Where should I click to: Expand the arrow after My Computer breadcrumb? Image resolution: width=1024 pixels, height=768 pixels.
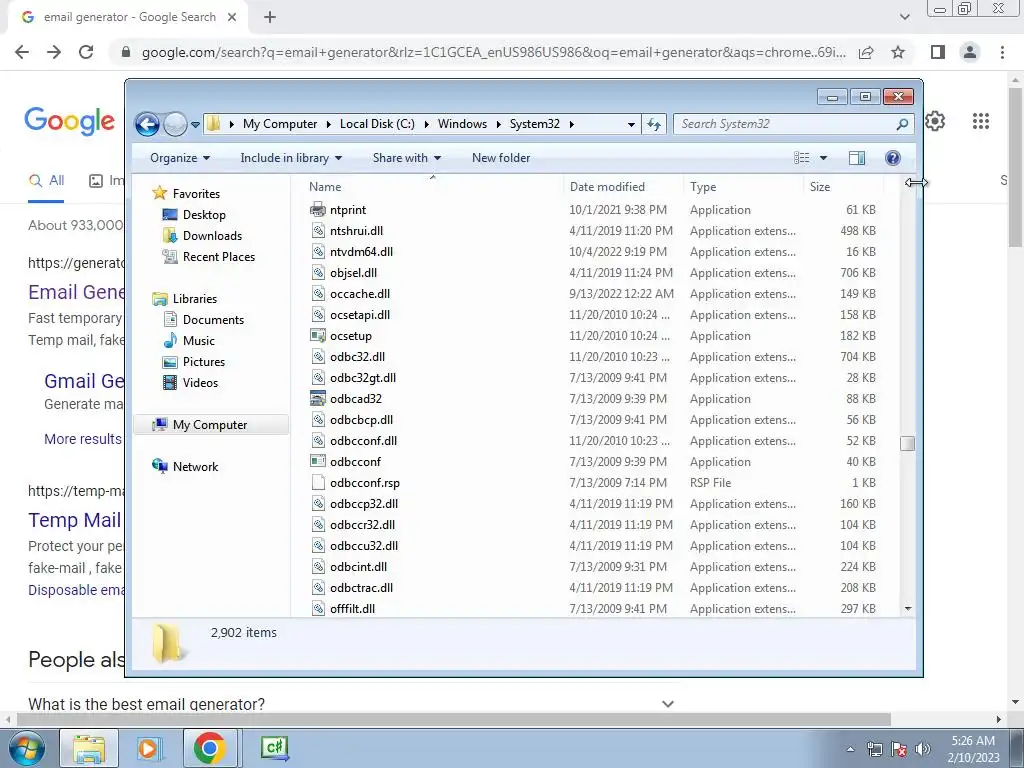coord(328,124)
